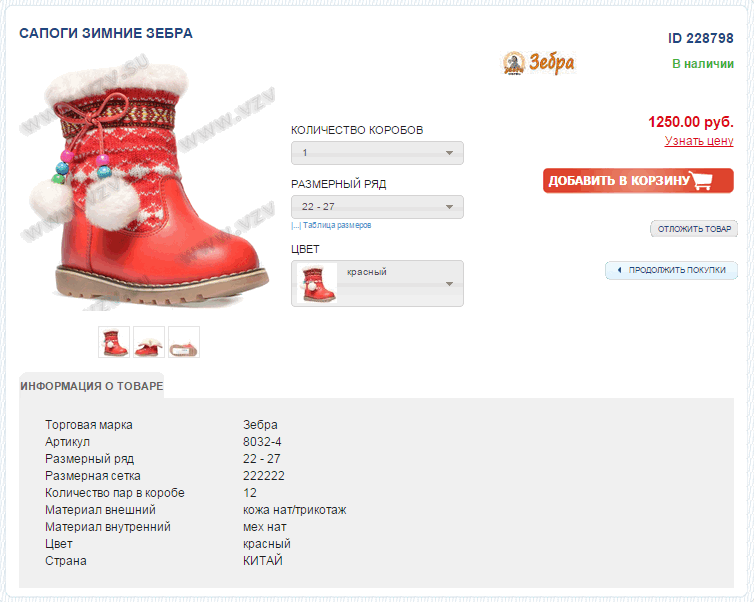Click the left arrow on continue shopping
Viewport: 754px width, 602px height.
pos(619,270)
